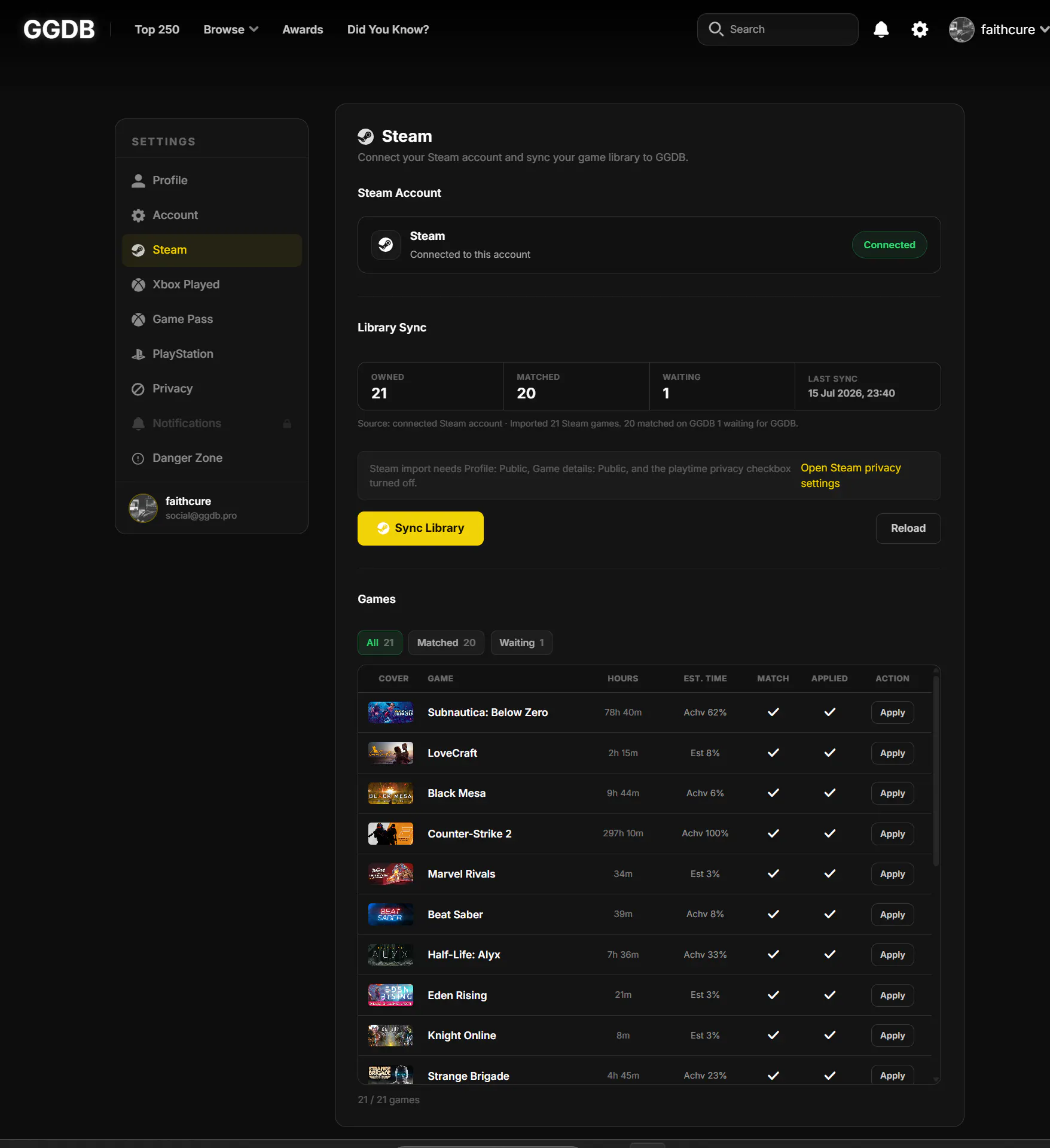Click Counter-Strike 2 cover thumbnail

click(x=390, y=833)
